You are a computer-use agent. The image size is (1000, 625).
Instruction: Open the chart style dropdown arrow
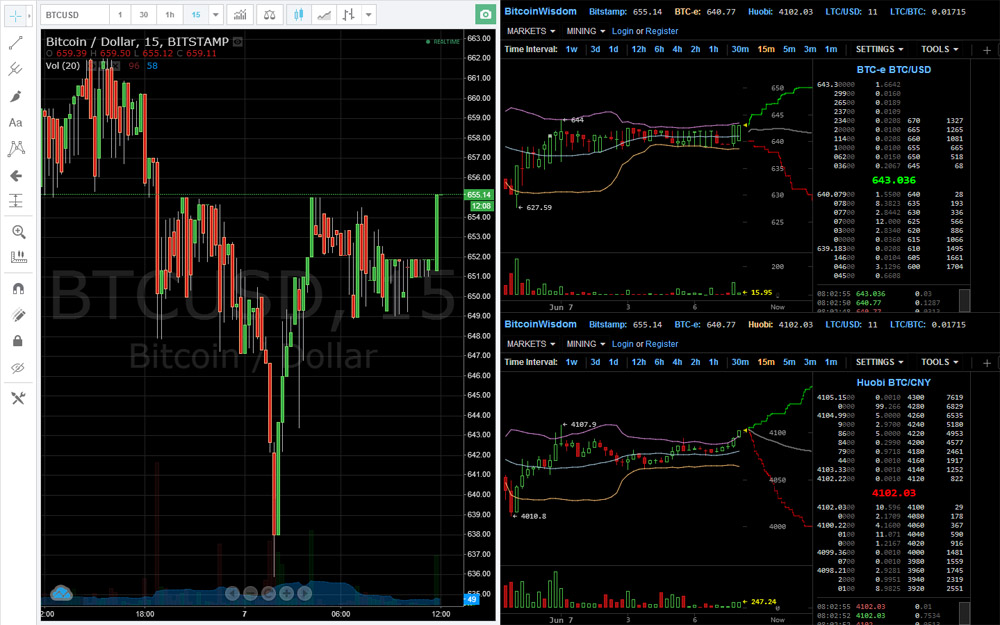[x=369, y=15]
